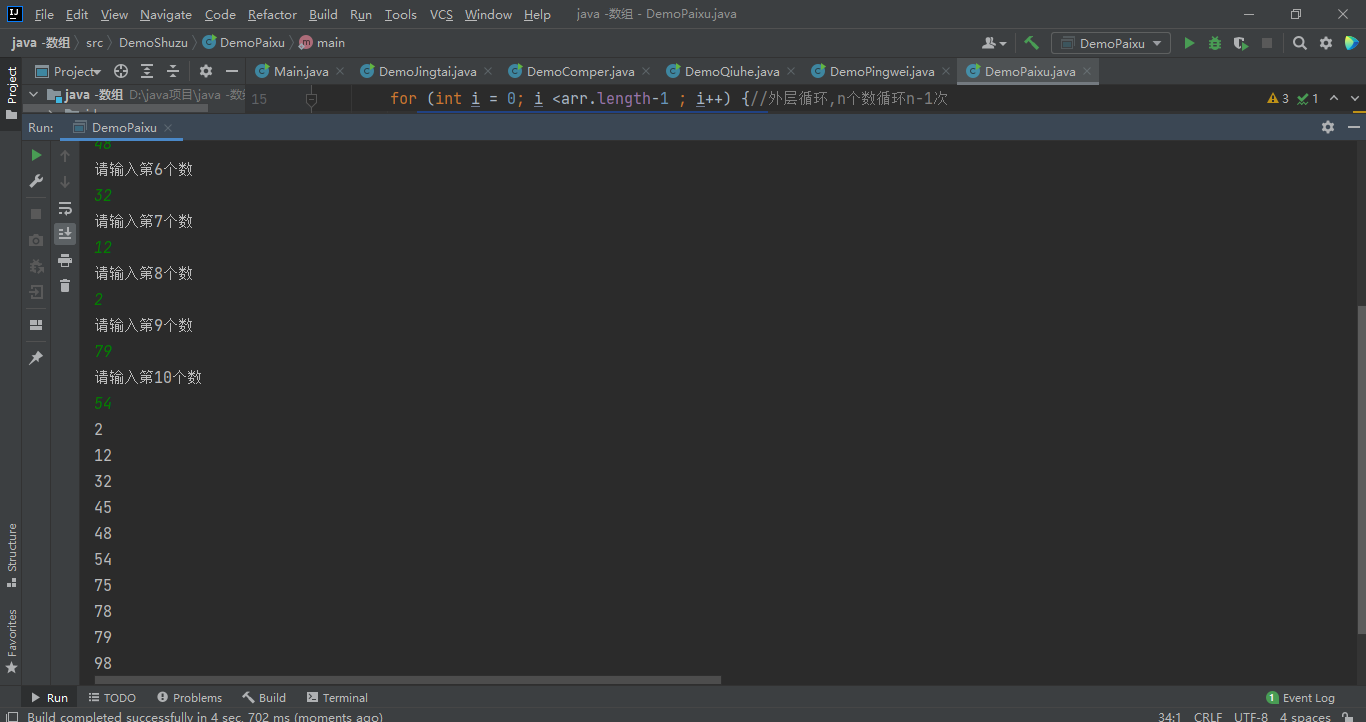
Task: Open the Navigate menu
Action: coord(166,14)
